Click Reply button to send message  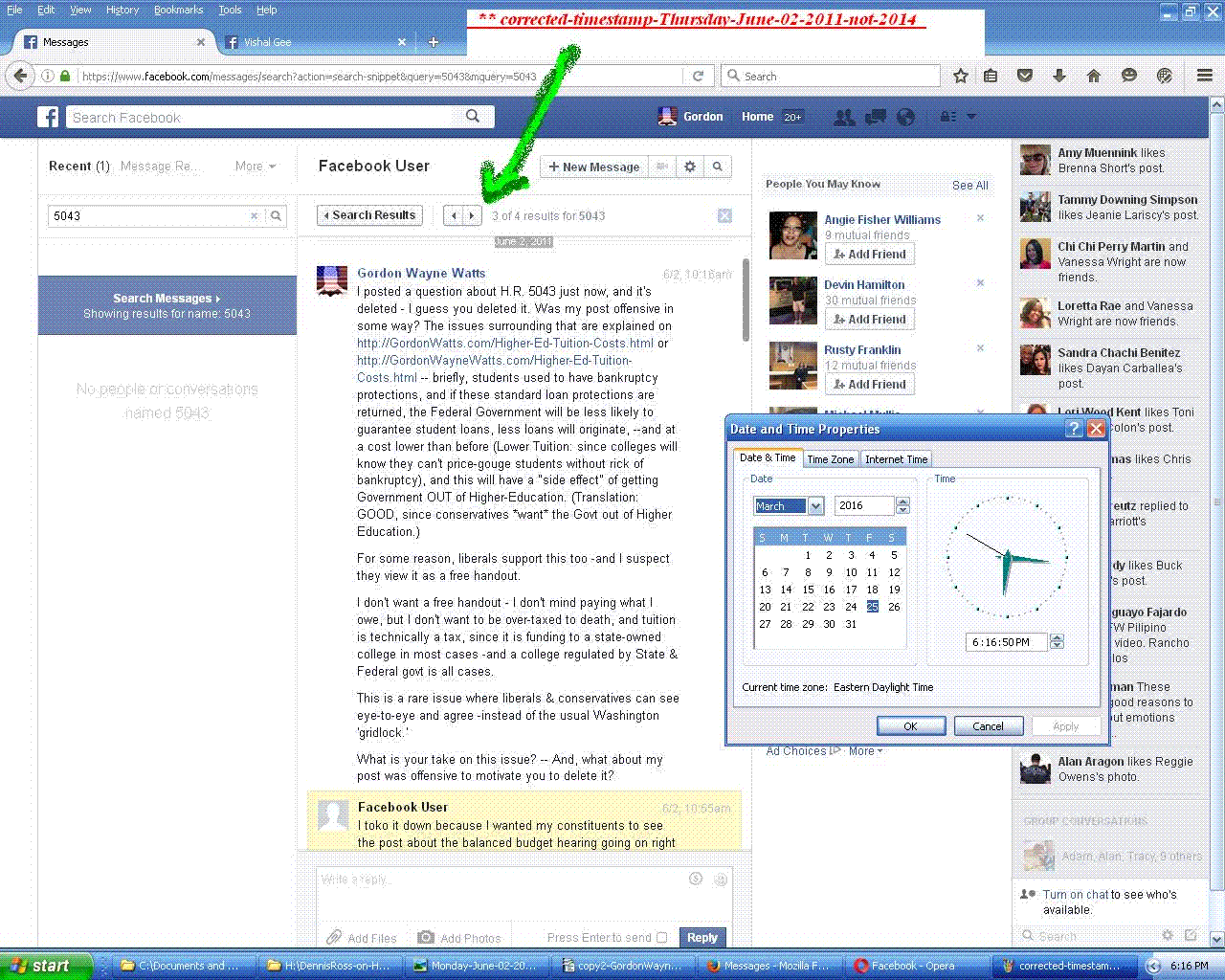point(702,938)
